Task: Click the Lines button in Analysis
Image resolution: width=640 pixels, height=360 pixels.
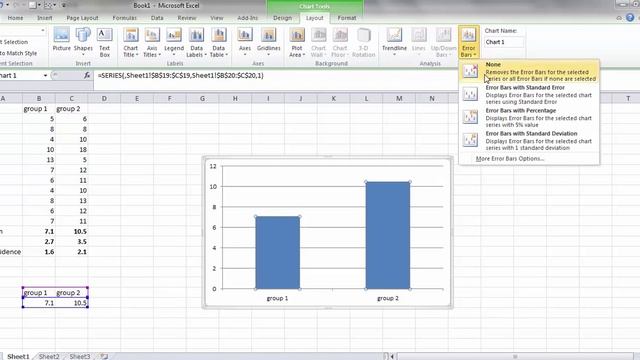Action: tap(419, 42)
